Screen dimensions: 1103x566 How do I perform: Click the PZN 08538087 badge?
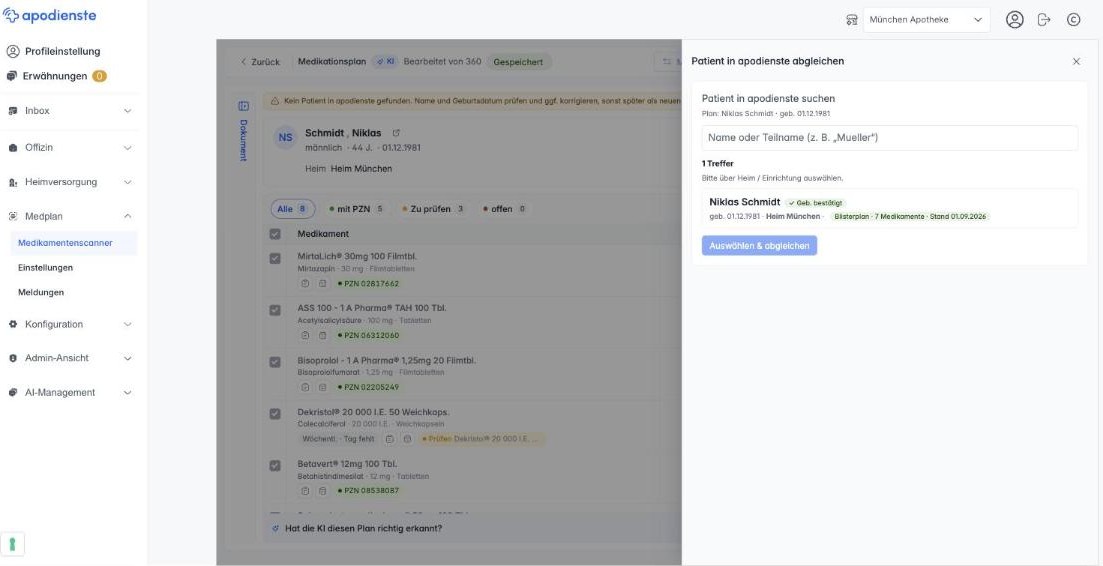(x=367, y=491)
